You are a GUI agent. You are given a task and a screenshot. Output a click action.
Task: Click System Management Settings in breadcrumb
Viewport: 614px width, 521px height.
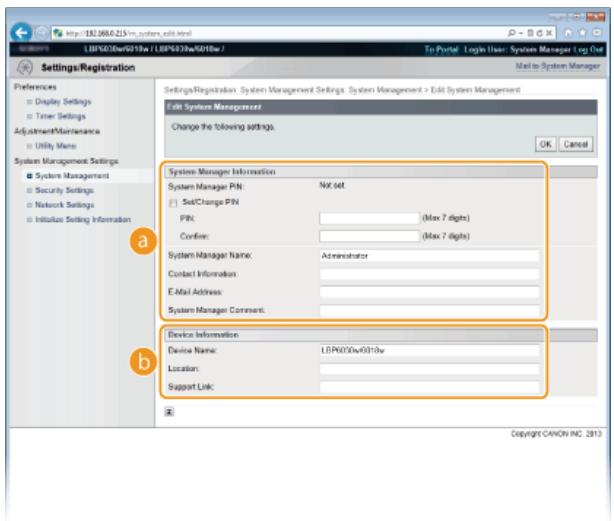pos(293,90)
